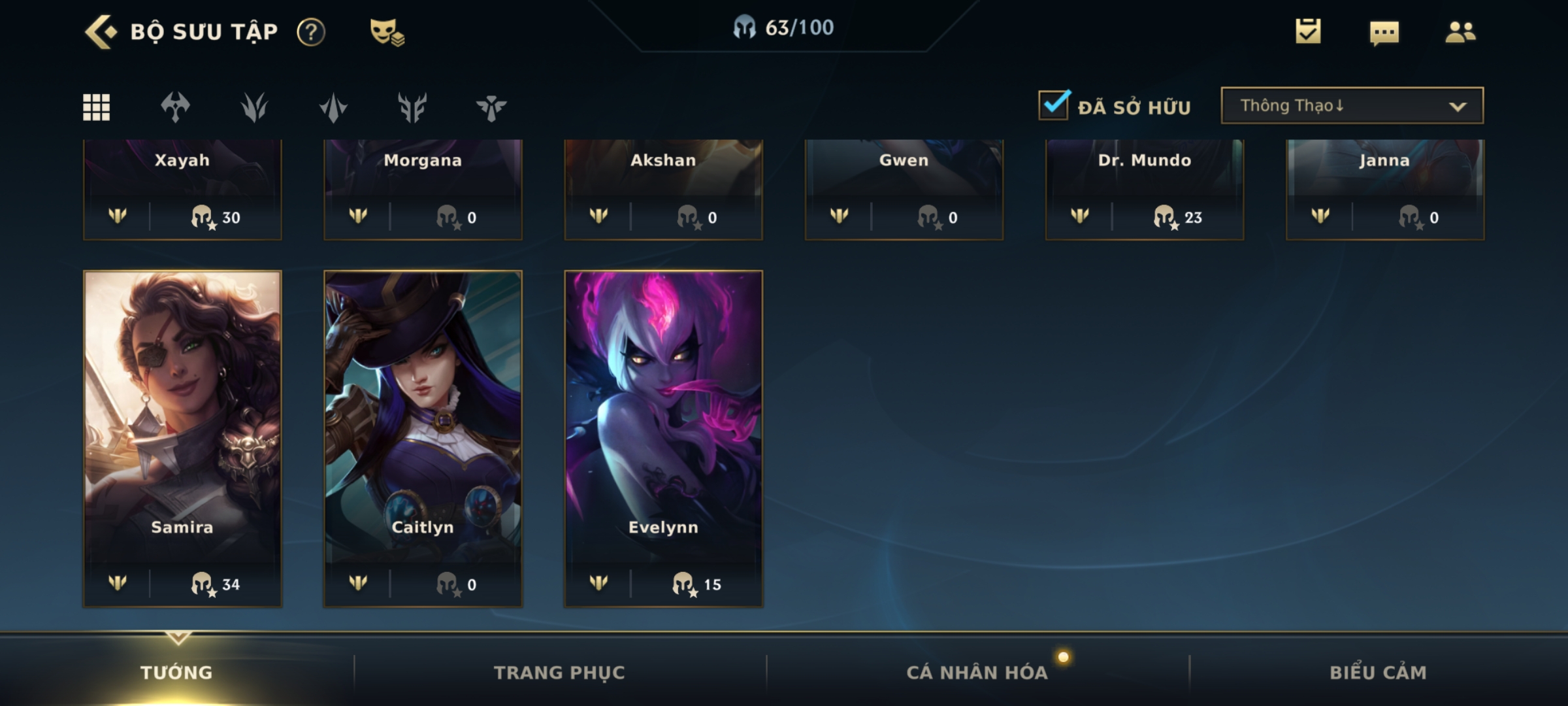The width and height of the screenshot is (1568, 706).
Task: Open the mask and coins icon
Action: point(387,31)
